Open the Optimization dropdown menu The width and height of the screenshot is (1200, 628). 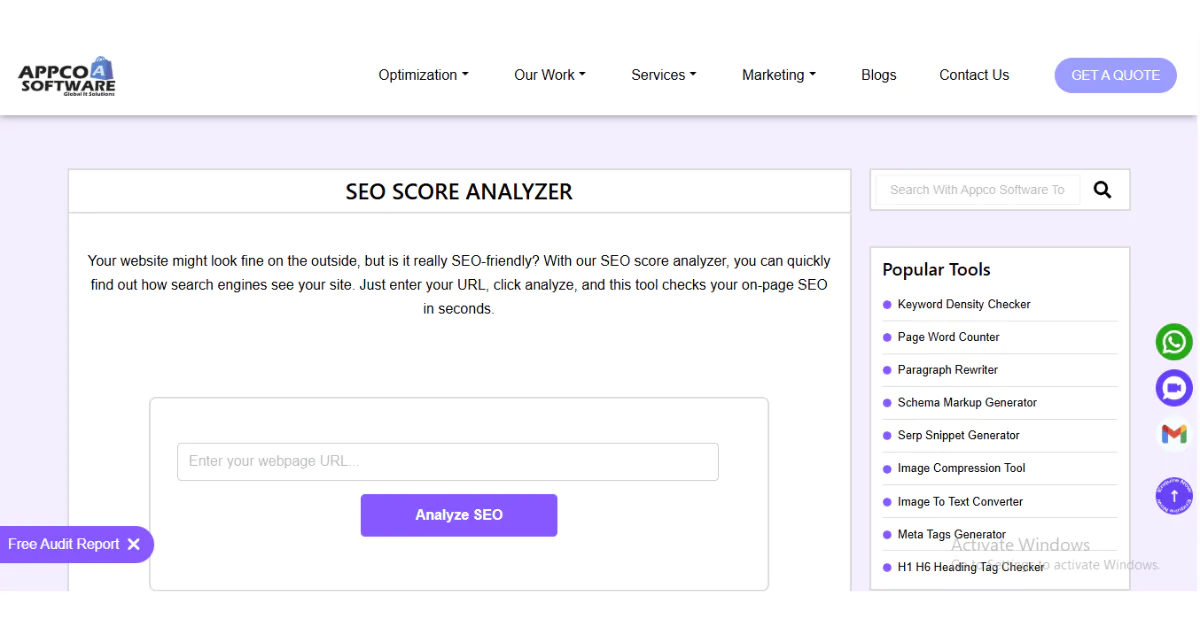coord(422,75)
